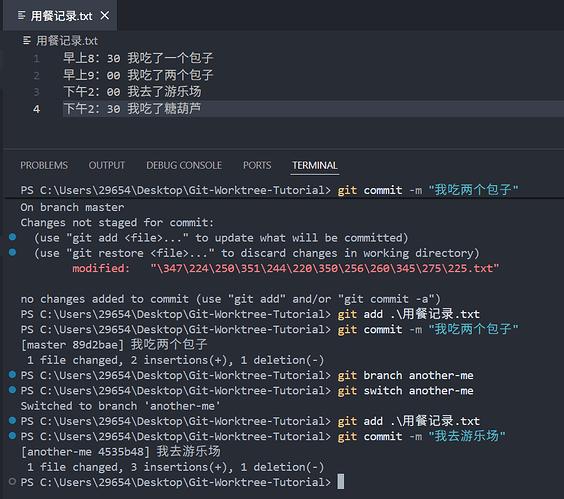Screen dimensions: 564x499
Task: Select the 用餐记录.txt editor tab
Action: pos(60,15)
